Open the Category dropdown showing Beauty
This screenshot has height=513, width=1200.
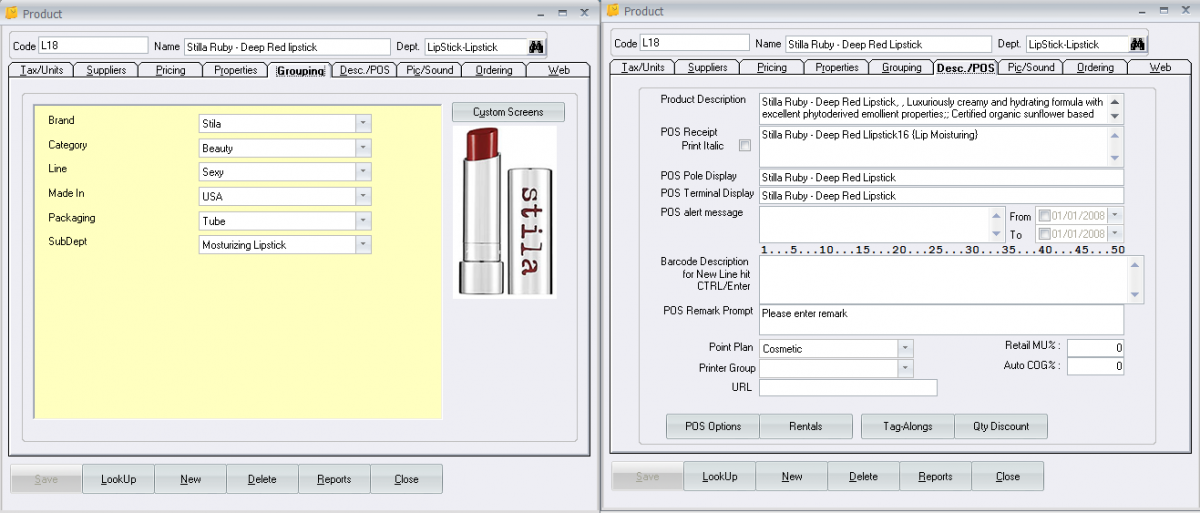click(x=364, y=148)
